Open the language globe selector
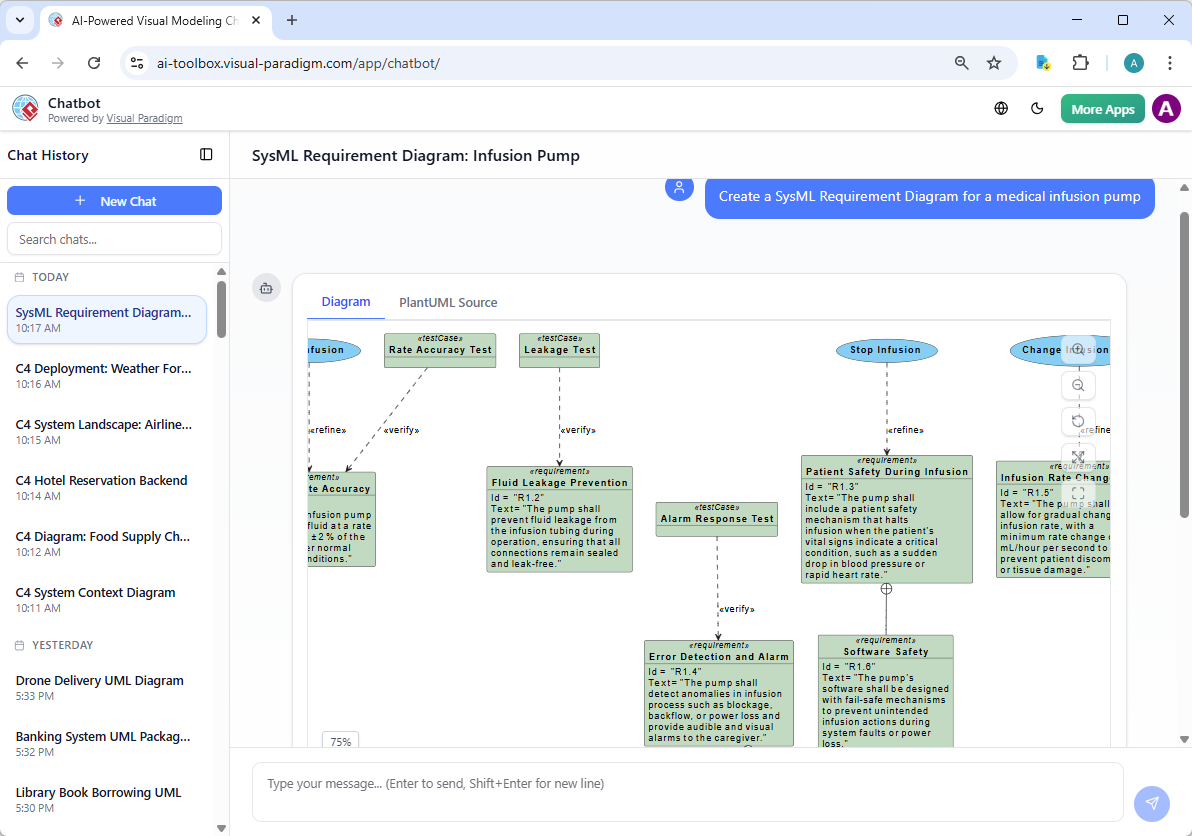1192x836 pixels. [1001, 108]
